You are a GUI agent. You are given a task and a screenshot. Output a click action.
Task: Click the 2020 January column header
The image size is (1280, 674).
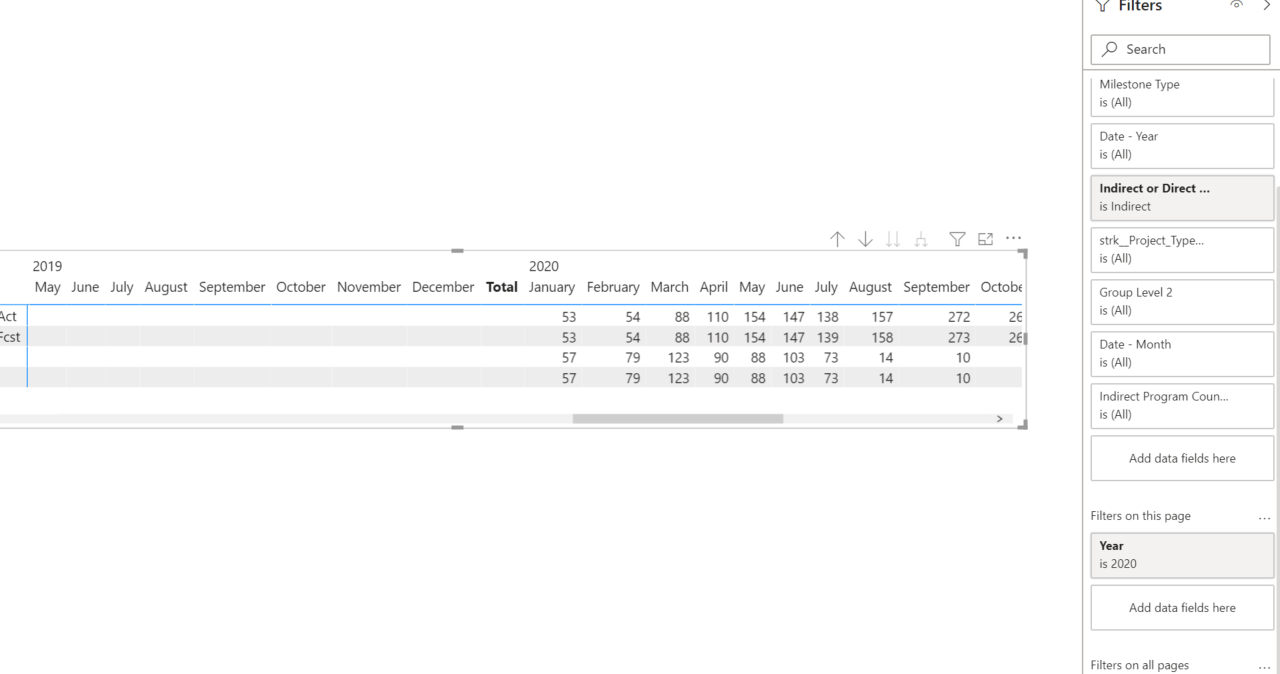(551, 287)
